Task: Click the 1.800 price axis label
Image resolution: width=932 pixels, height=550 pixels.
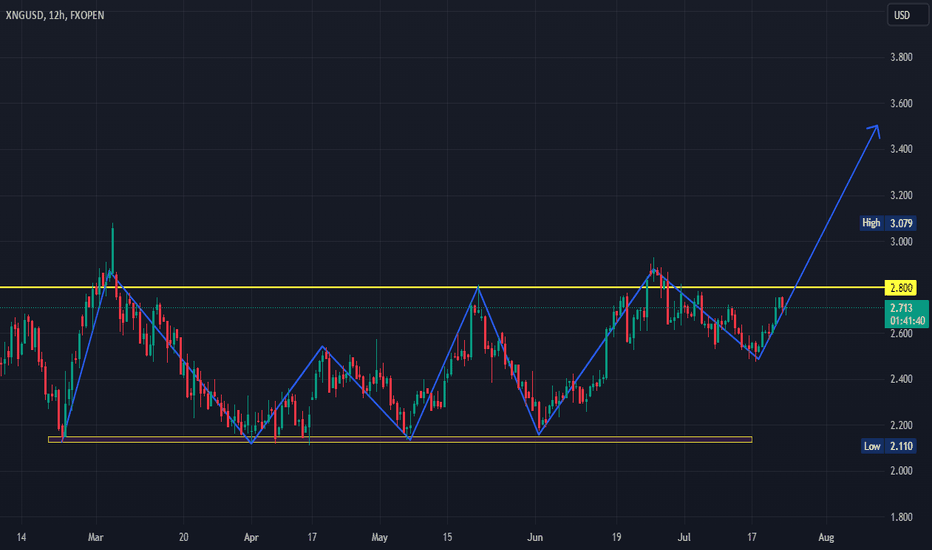Action: click(901, 517)
